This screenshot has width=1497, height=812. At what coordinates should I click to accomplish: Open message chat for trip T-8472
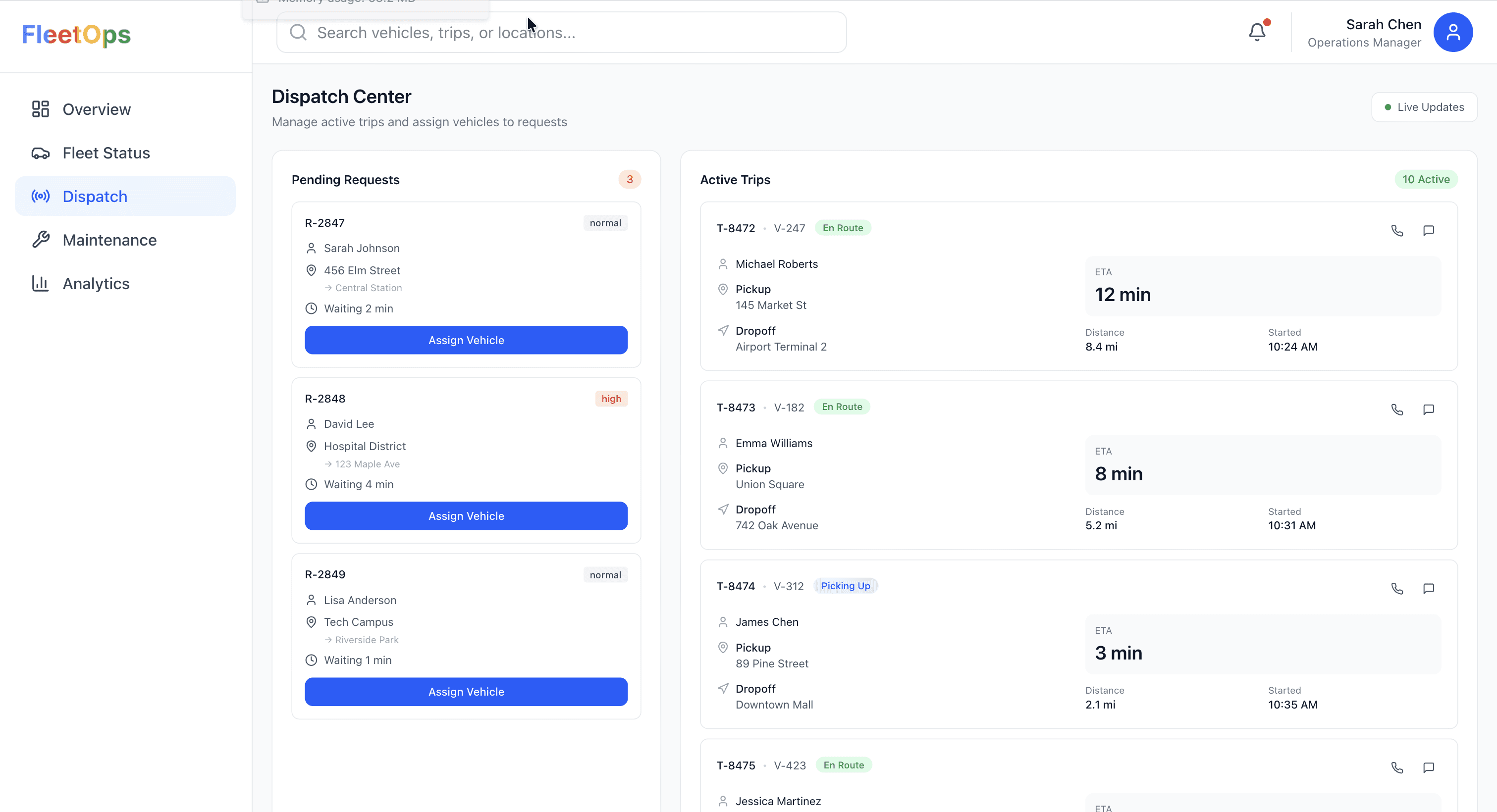point(1429,231)
